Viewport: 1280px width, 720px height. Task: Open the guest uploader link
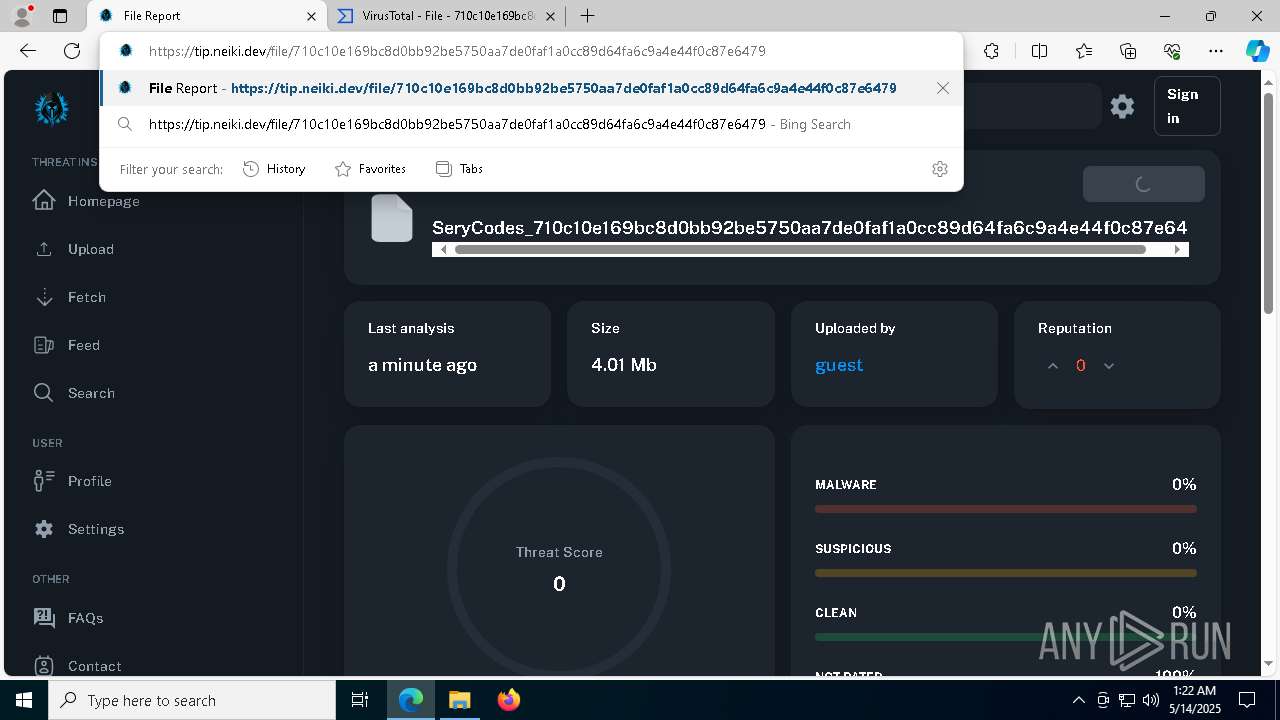point(838,365)
